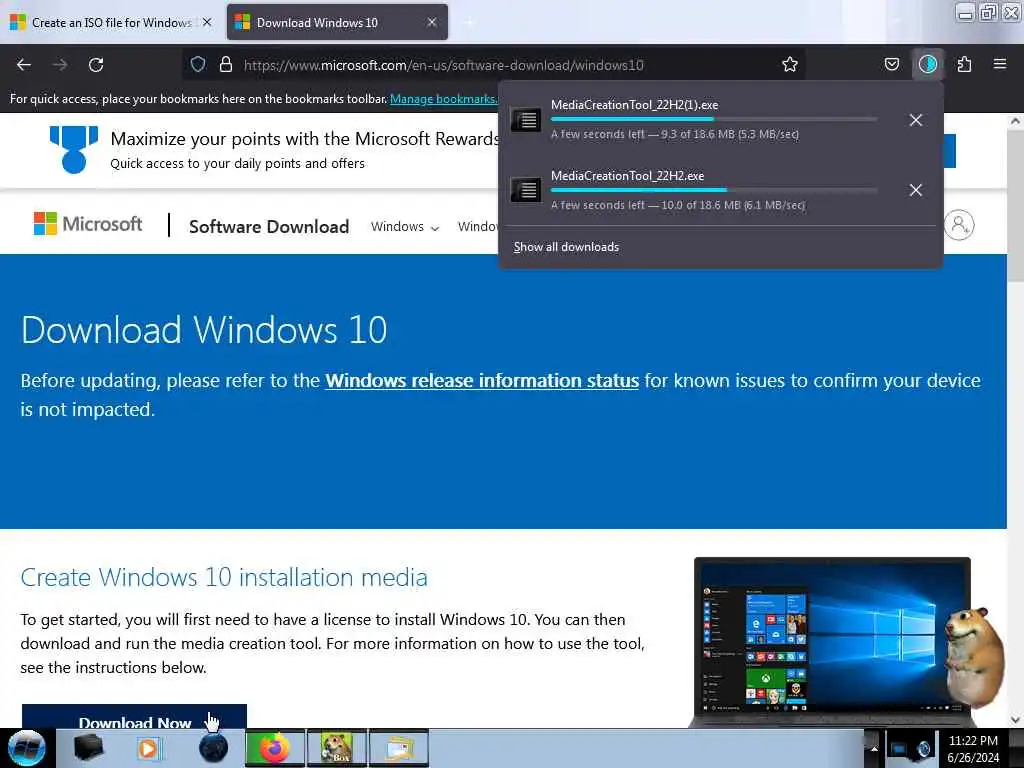
Task: Go back to the previous page
Action: [24, 65]
